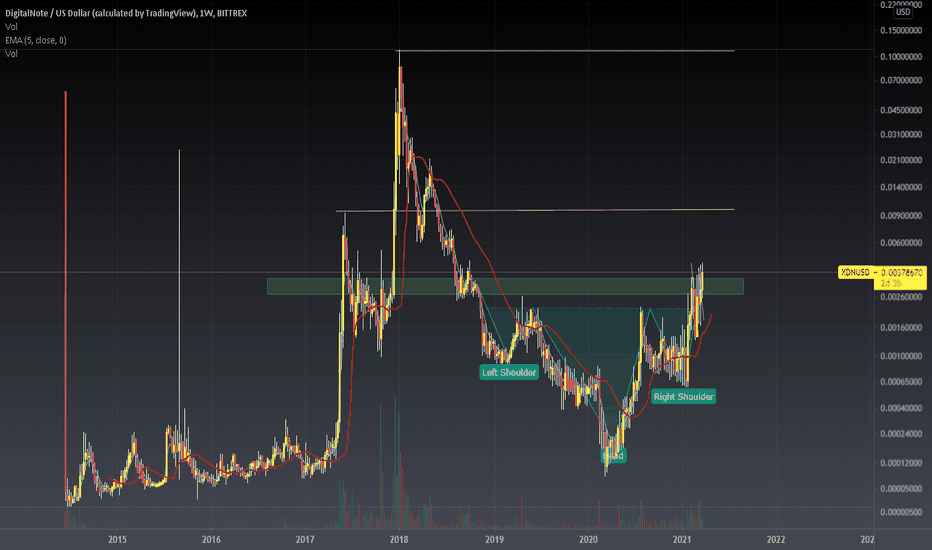Click the 2015 label on the time axis

click(117, 539)
